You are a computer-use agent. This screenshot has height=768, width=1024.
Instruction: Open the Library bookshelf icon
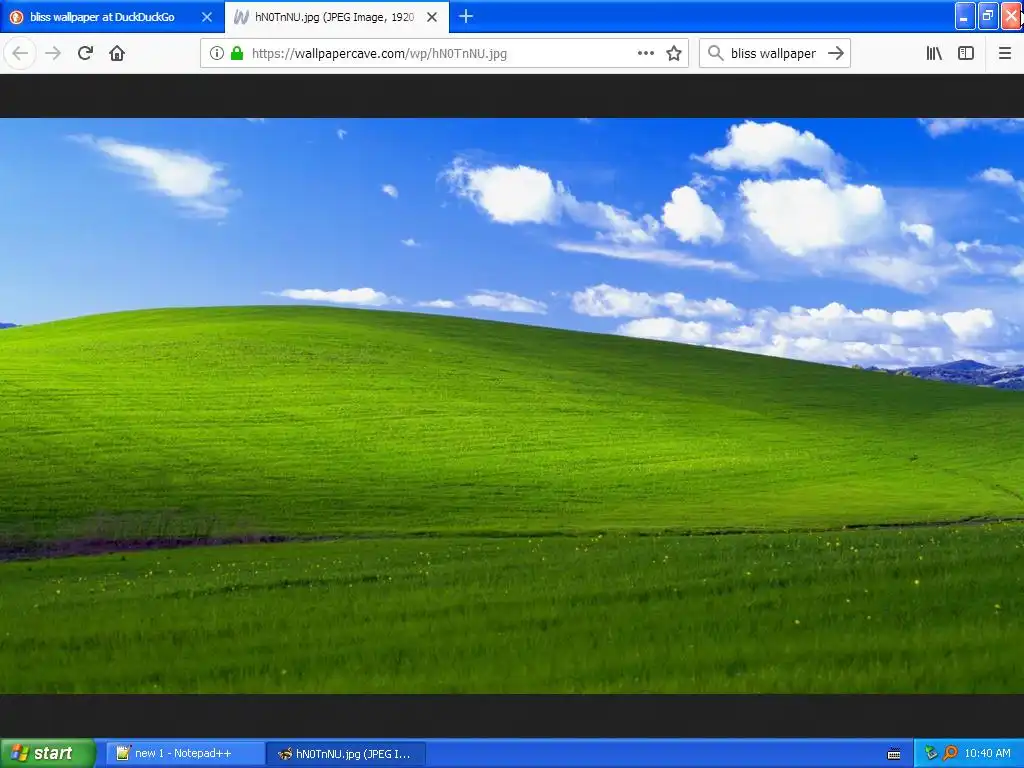pos(934,54)
